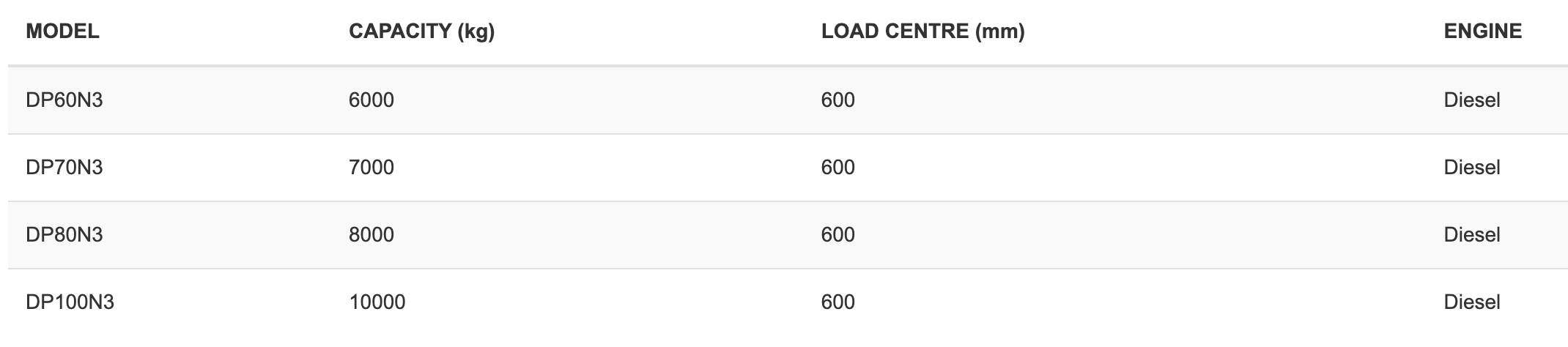Viewport: 1568px width, 347px height.
Task: Click the ENGINE column header
Action: pos(1483,31)
